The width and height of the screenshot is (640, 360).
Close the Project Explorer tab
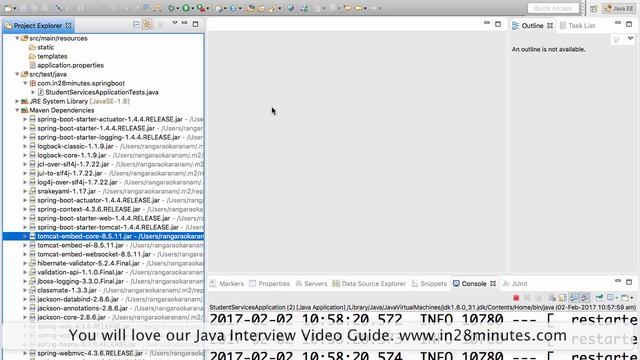click(x=69, y=25)
